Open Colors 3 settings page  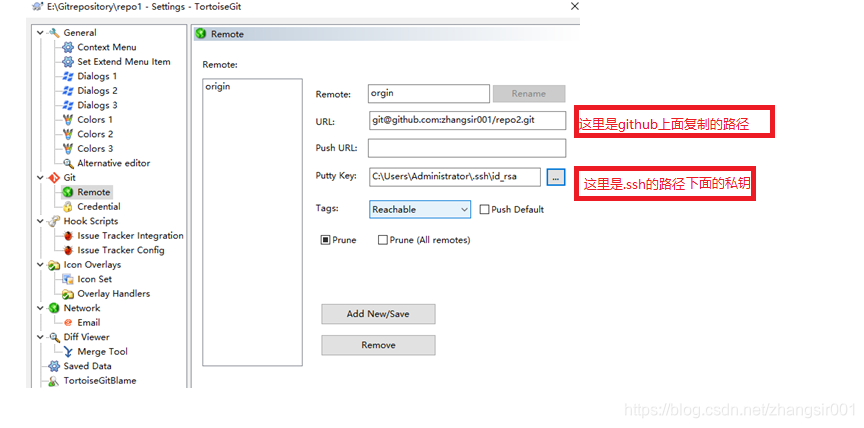pos(95,148)
